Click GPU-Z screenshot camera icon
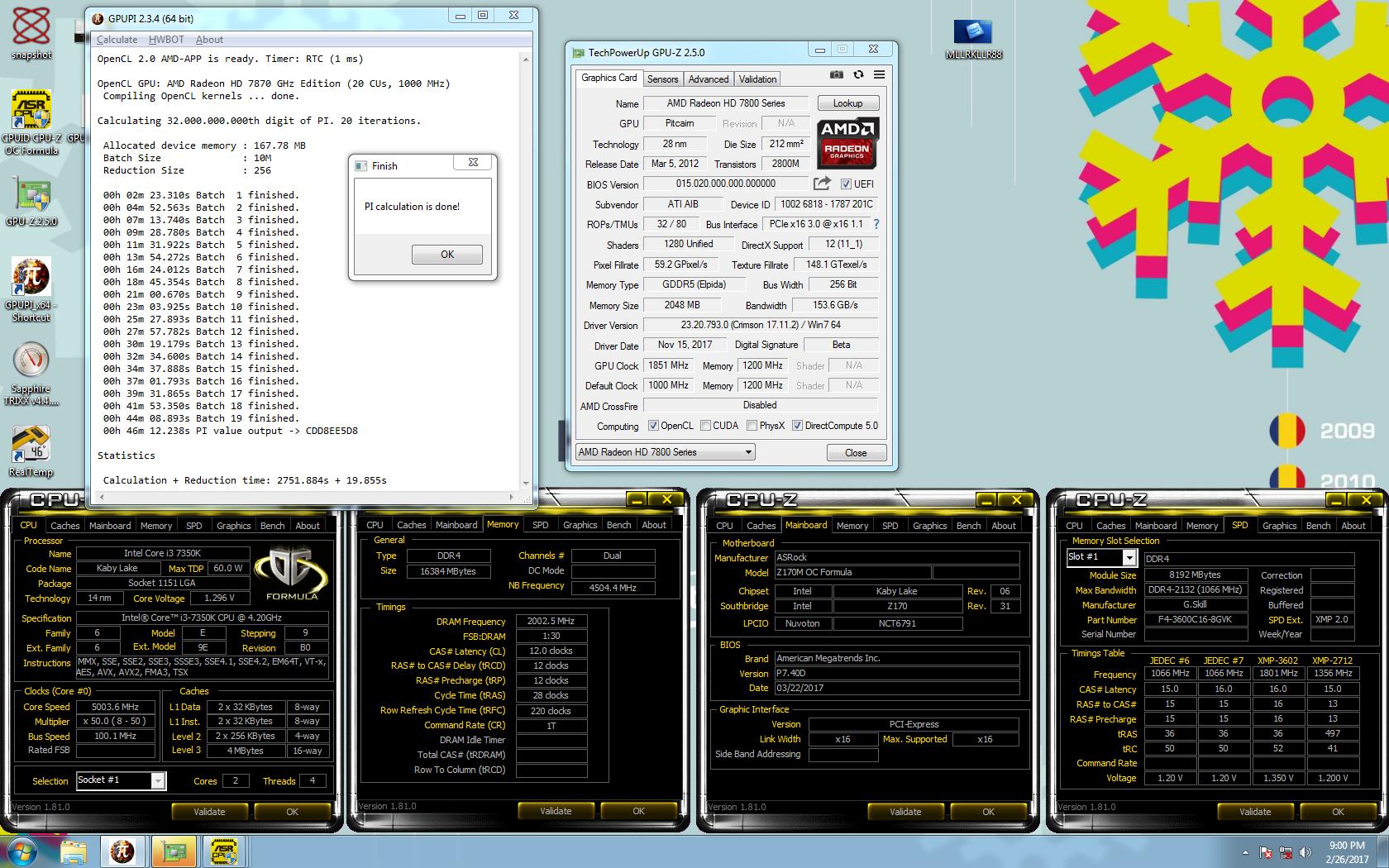The height and width of the screenshot is (868, 1389). coord(837,74)
